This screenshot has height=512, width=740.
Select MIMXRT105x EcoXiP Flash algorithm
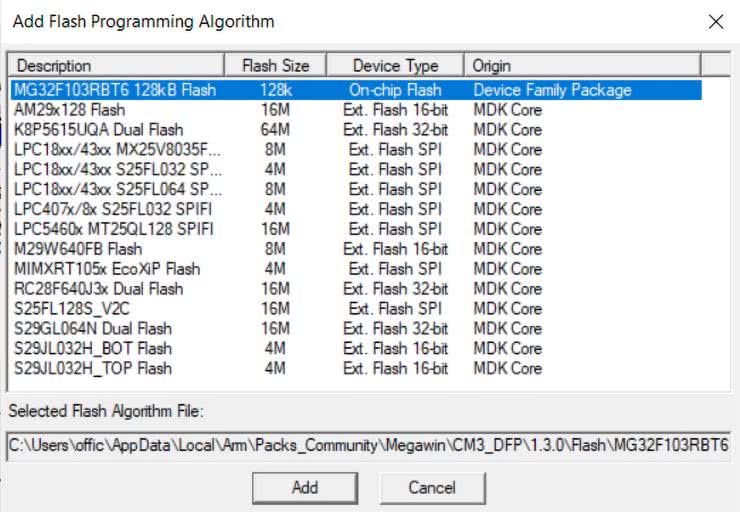tap(107, 269)
